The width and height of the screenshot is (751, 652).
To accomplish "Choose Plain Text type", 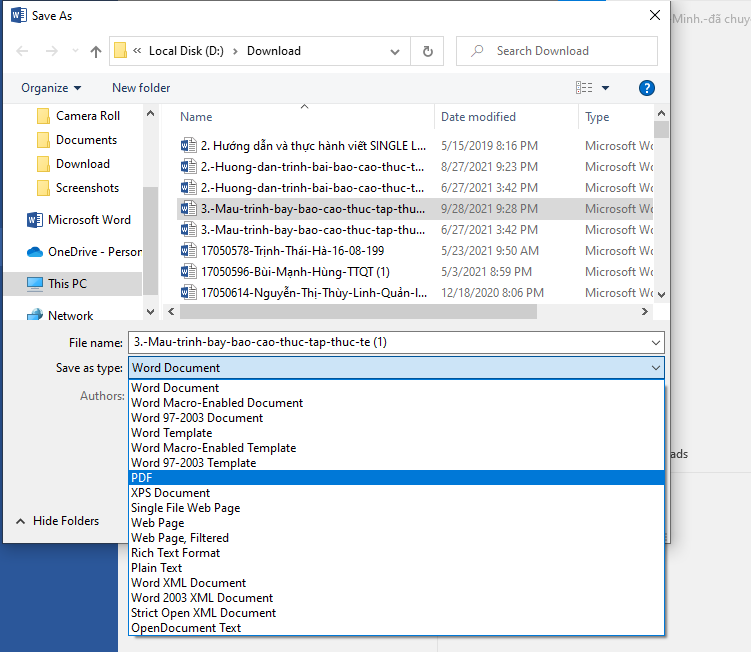I will [x=397, y=568].
